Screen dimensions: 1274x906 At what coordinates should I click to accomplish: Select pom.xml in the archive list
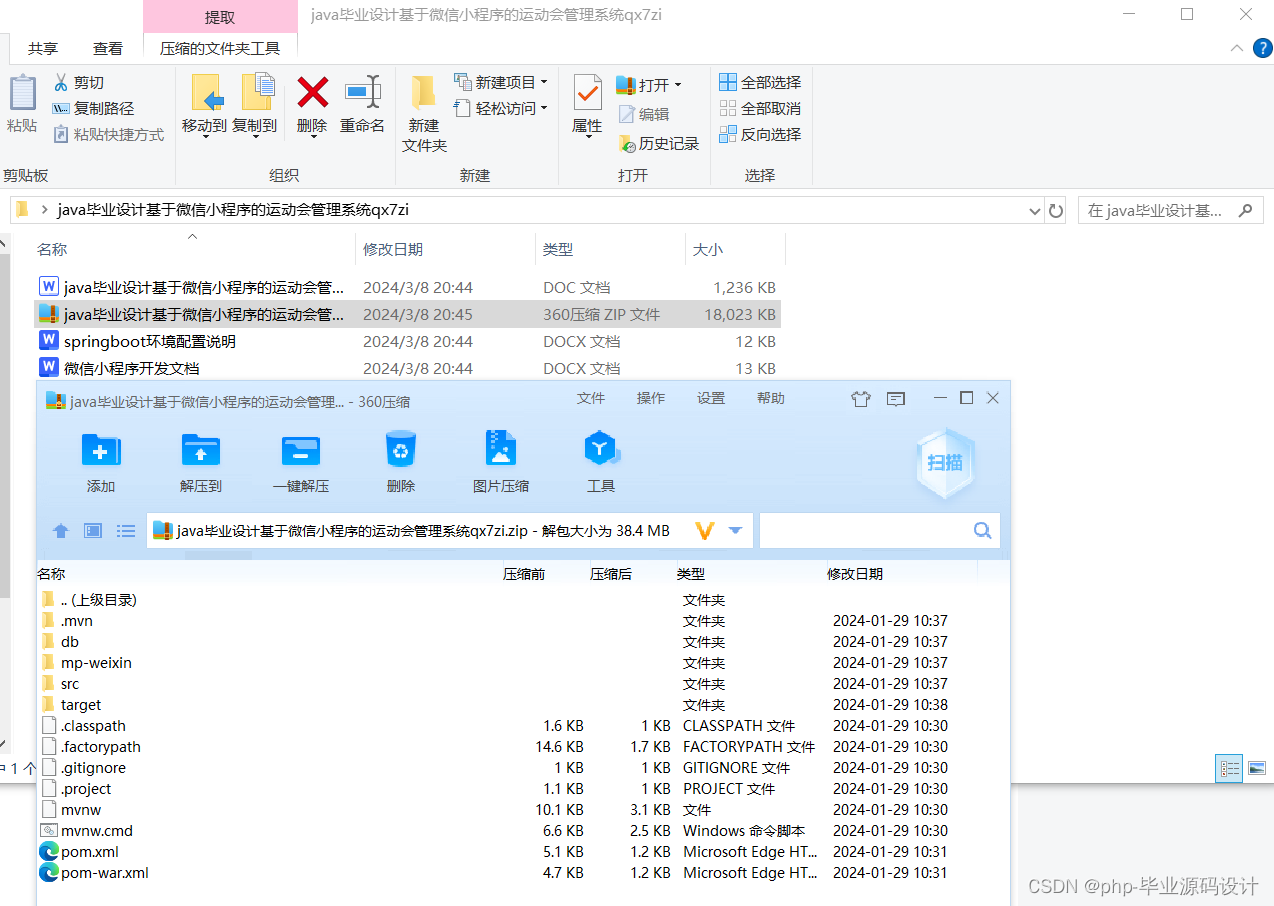pos(90,852)
